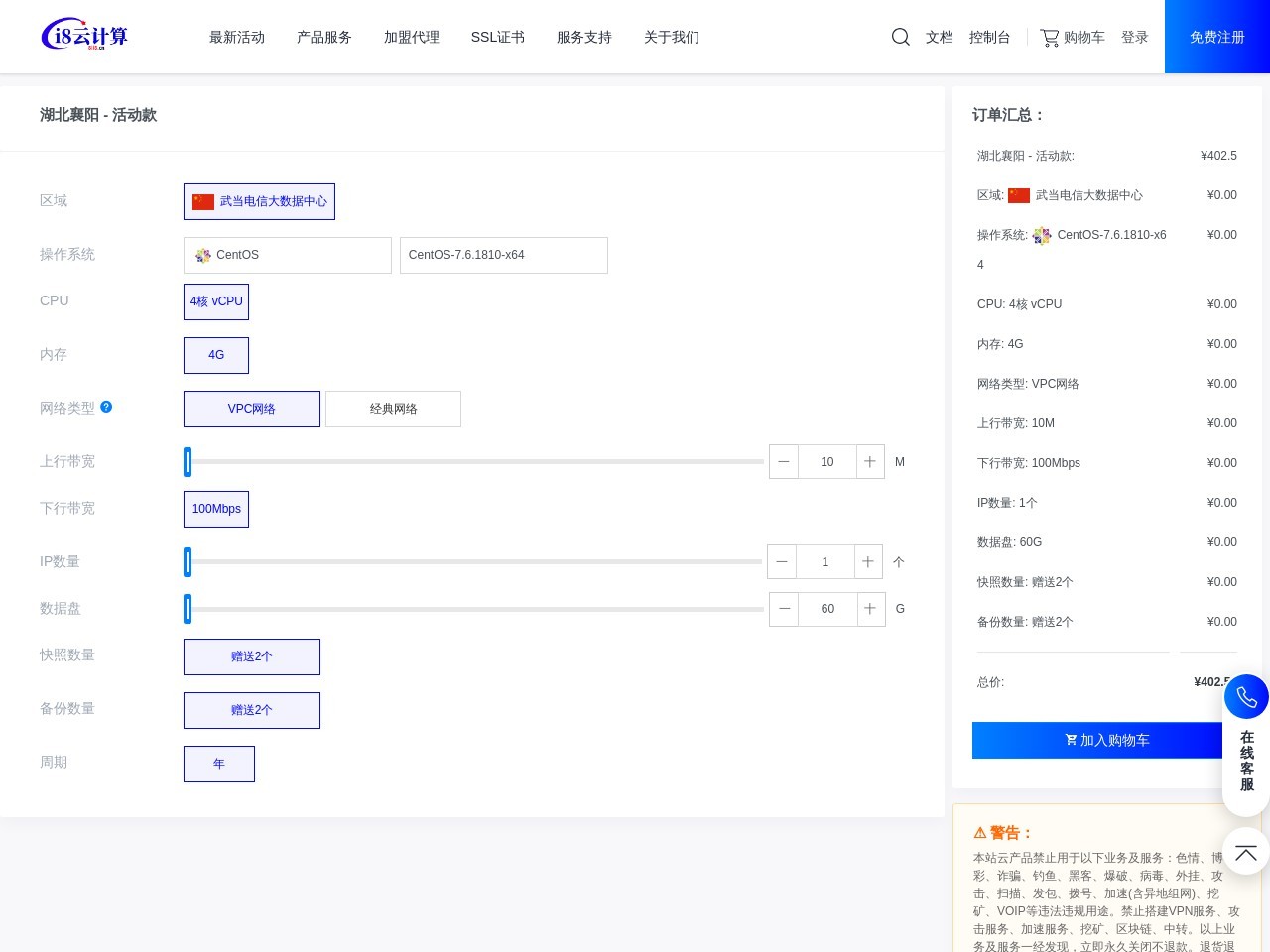Click the help question mark beside 网络类型
Screen dimensions: 1270x952
coord(106,407)
